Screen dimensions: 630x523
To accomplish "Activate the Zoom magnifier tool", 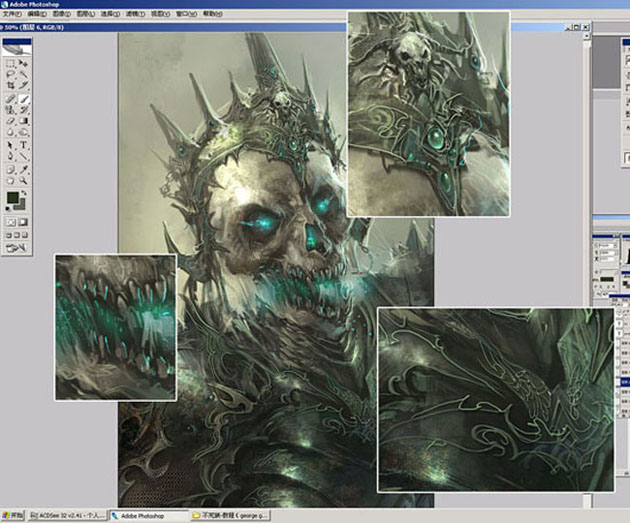I will tap(23, 181).
